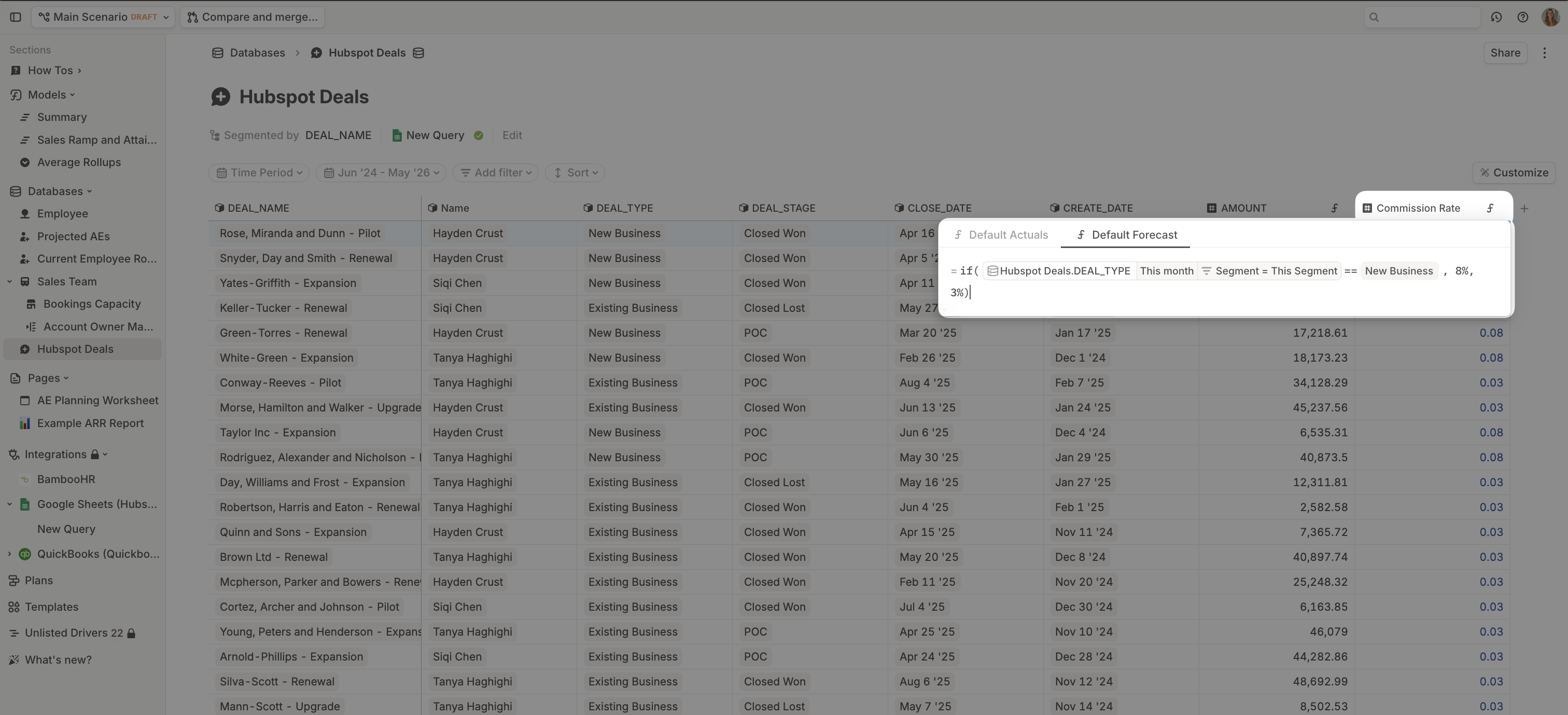Expand the QuickBooks integration item

point(10,554)
